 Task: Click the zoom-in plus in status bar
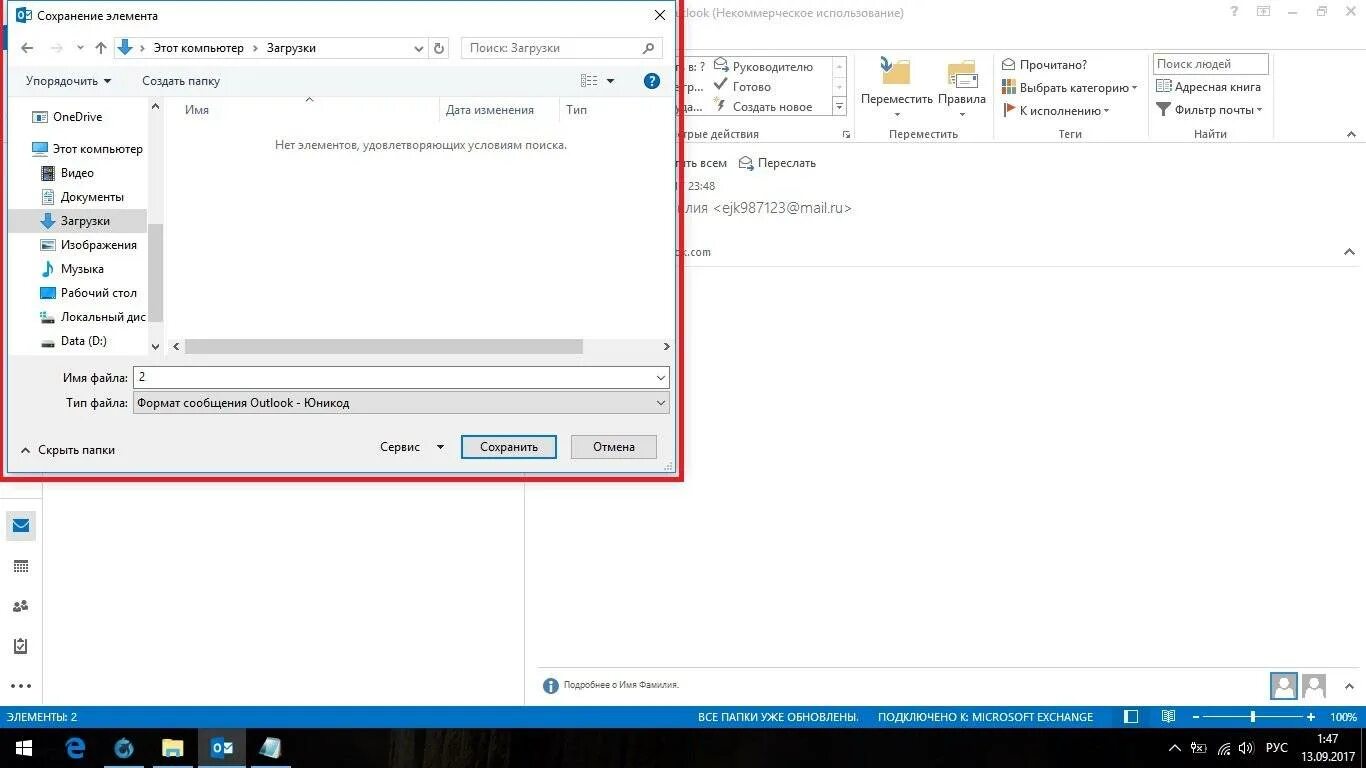[1311, 717]
